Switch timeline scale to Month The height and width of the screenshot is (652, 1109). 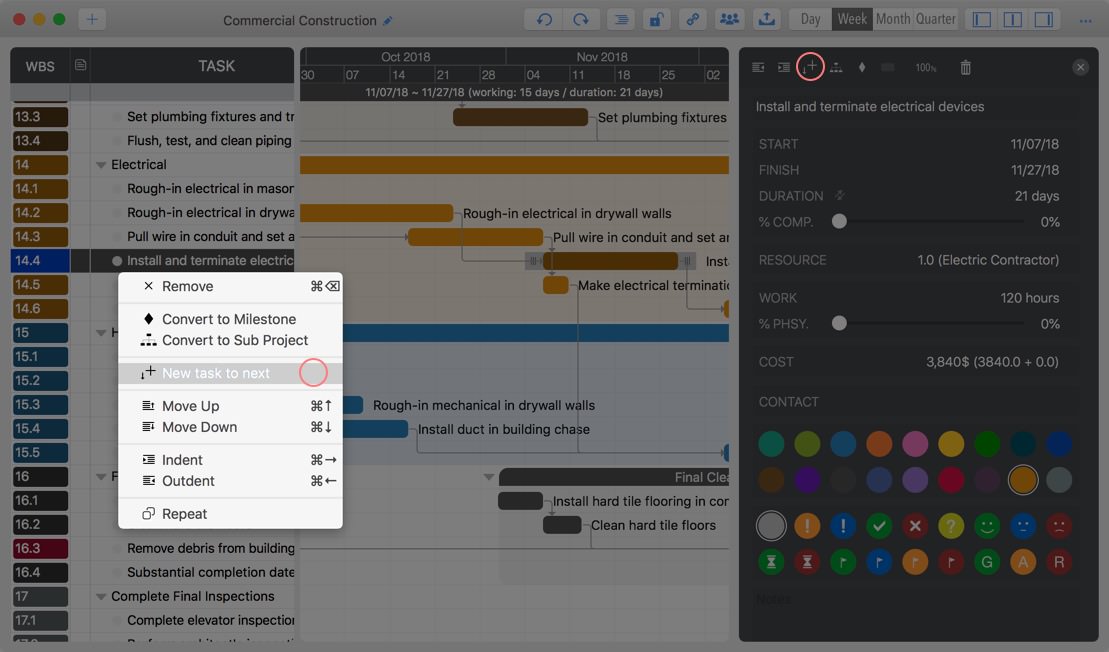(892, 19)
